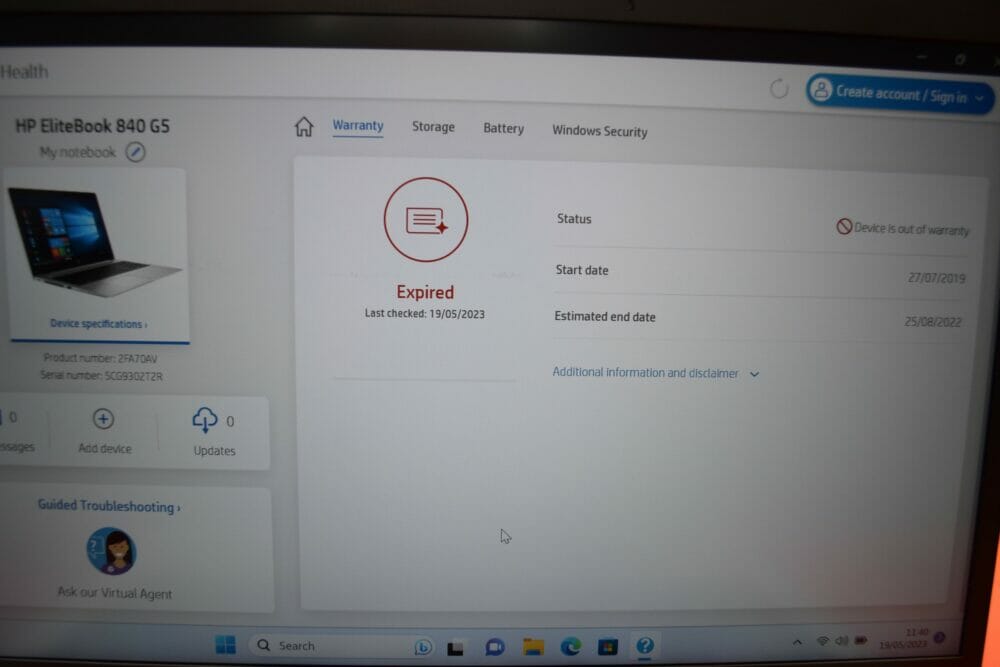Show hidden system tray icons
The image size is (1000, 667).
[x=797, y=641]
